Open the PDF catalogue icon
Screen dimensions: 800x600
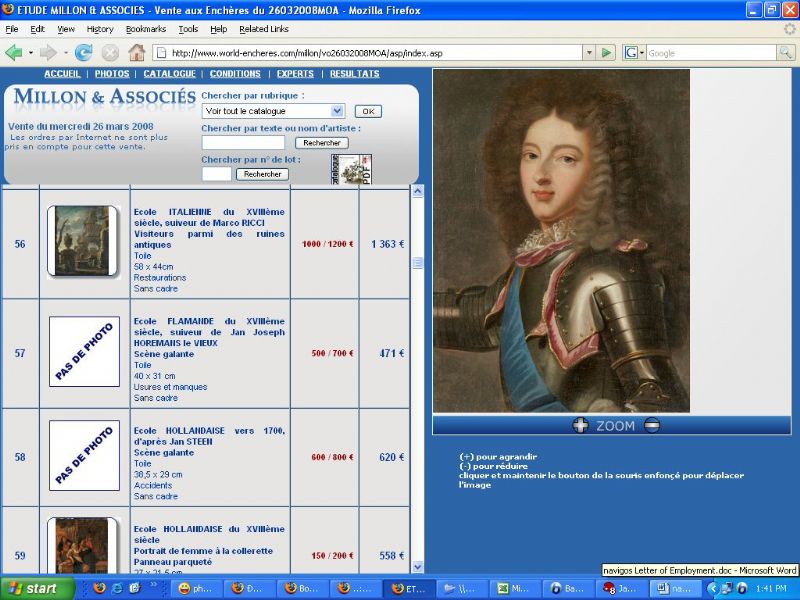(354, 170)
